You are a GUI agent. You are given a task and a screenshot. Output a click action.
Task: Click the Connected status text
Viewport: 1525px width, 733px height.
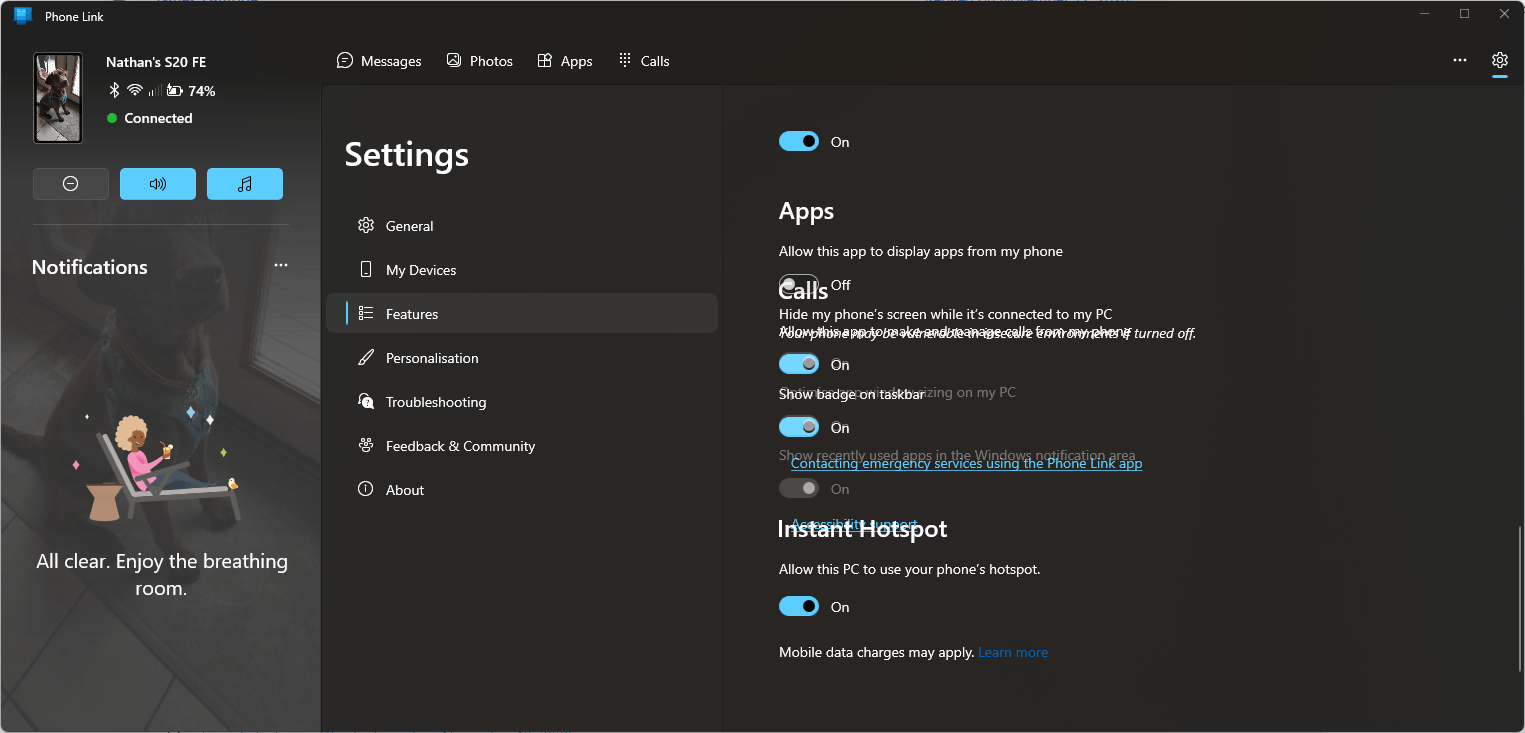pos(158,118)
